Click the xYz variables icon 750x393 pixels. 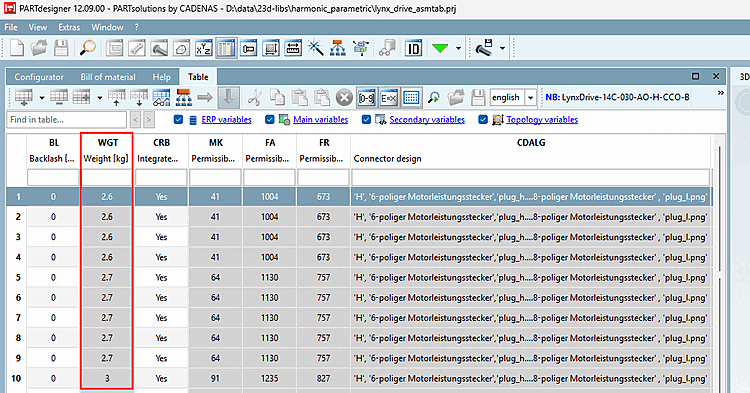point(204,48)
